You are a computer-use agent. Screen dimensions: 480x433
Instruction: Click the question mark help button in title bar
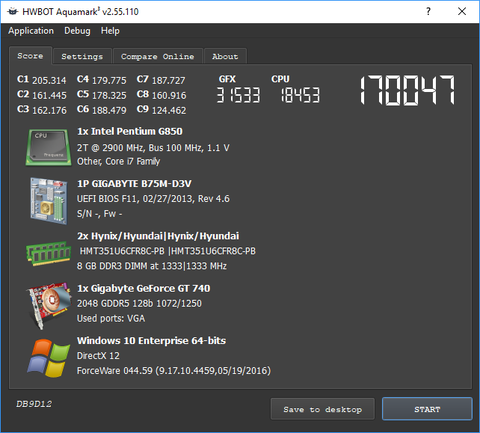[428, 12]
